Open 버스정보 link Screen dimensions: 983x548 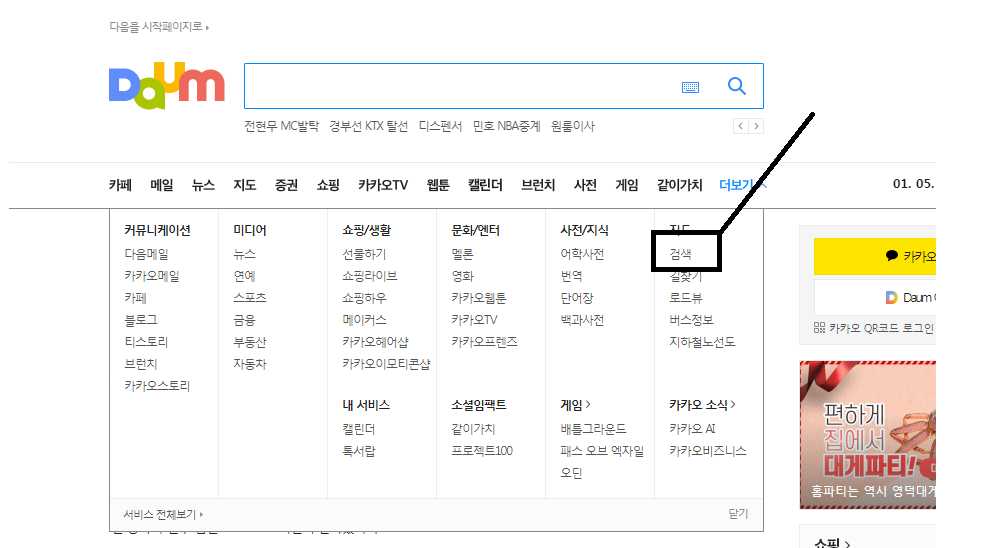coord(691,320)
